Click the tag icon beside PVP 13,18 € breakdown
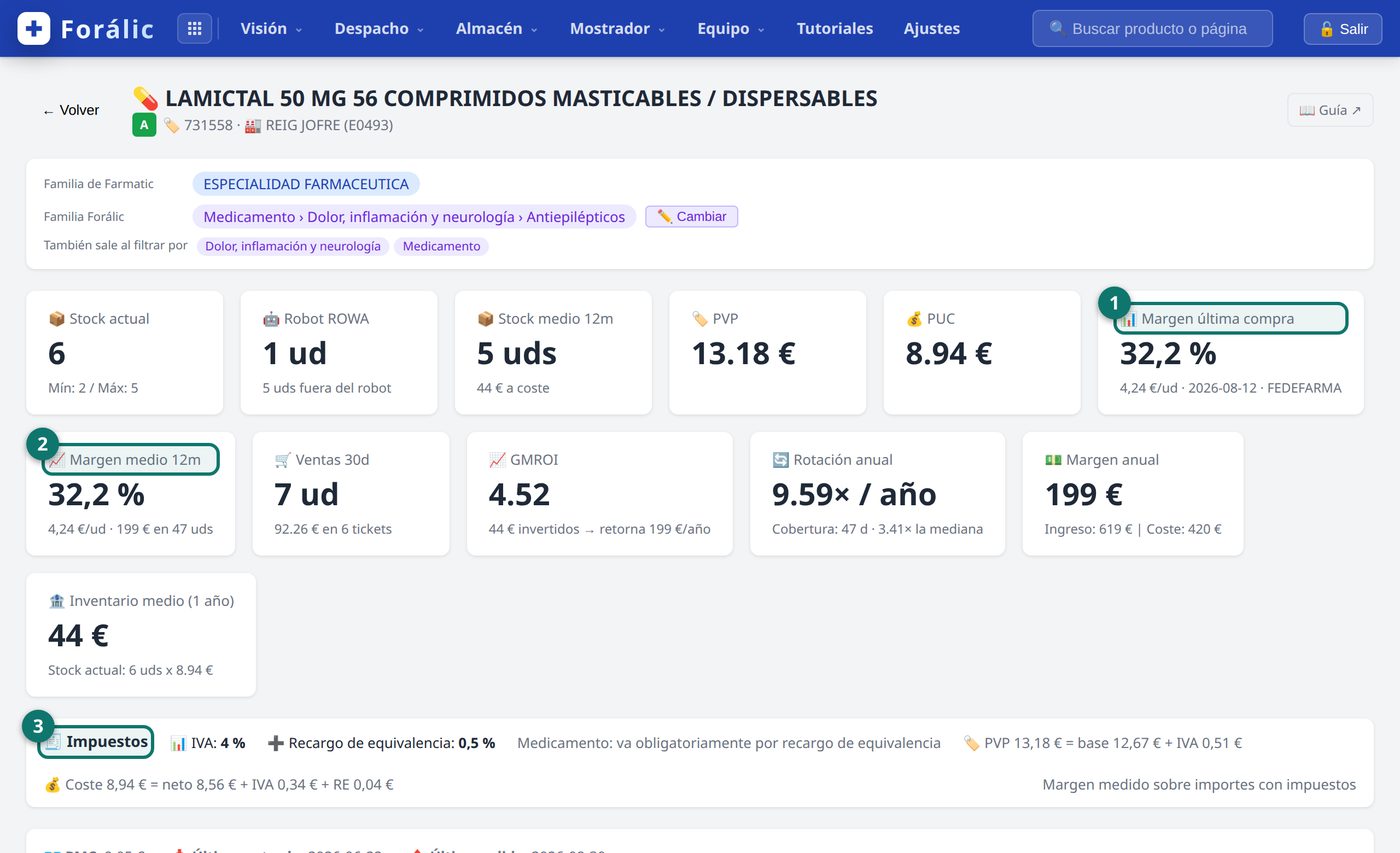This screenshot has width=1400, height=853. tap(971, 743)
